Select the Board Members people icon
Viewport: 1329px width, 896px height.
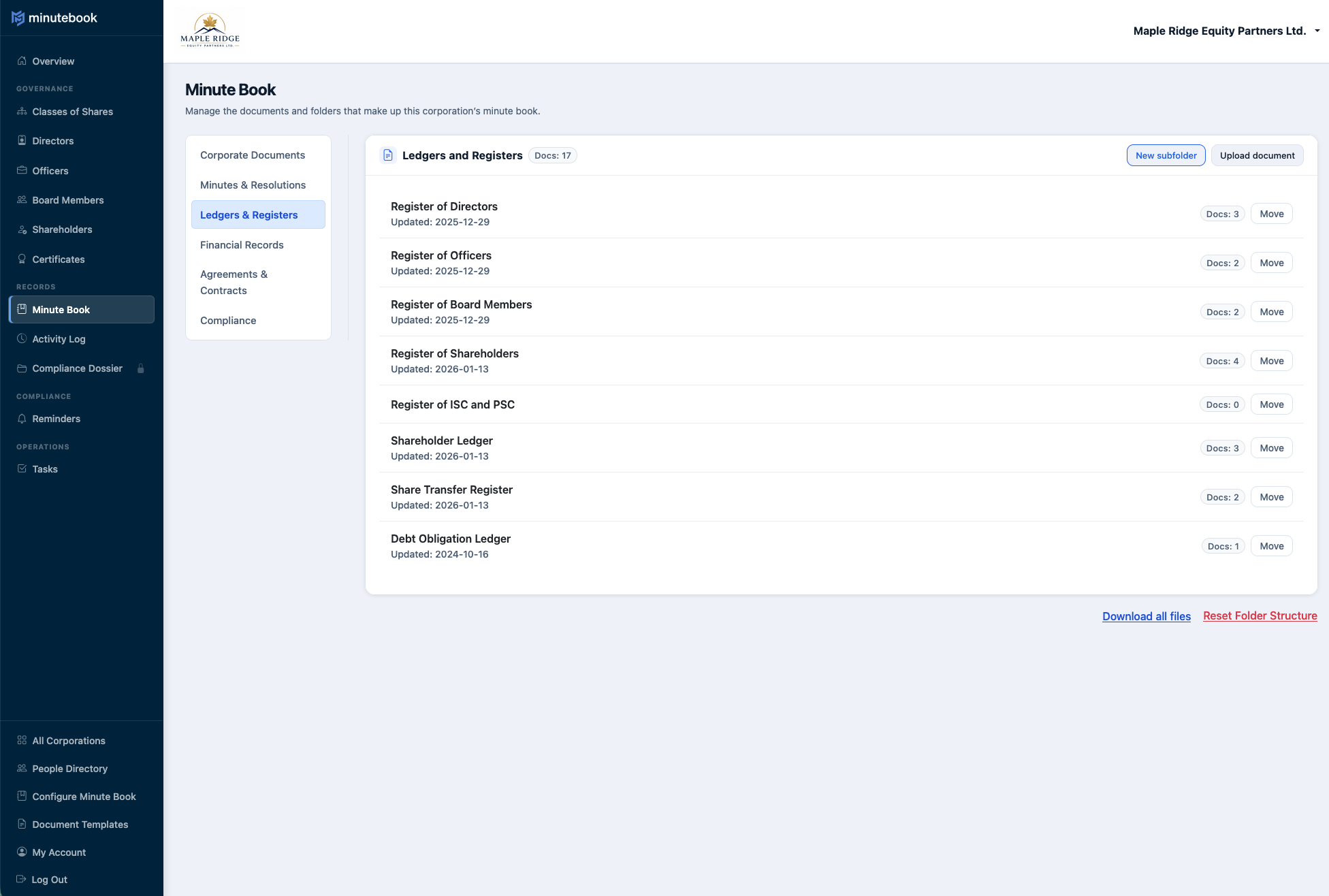tap(22, 199)
